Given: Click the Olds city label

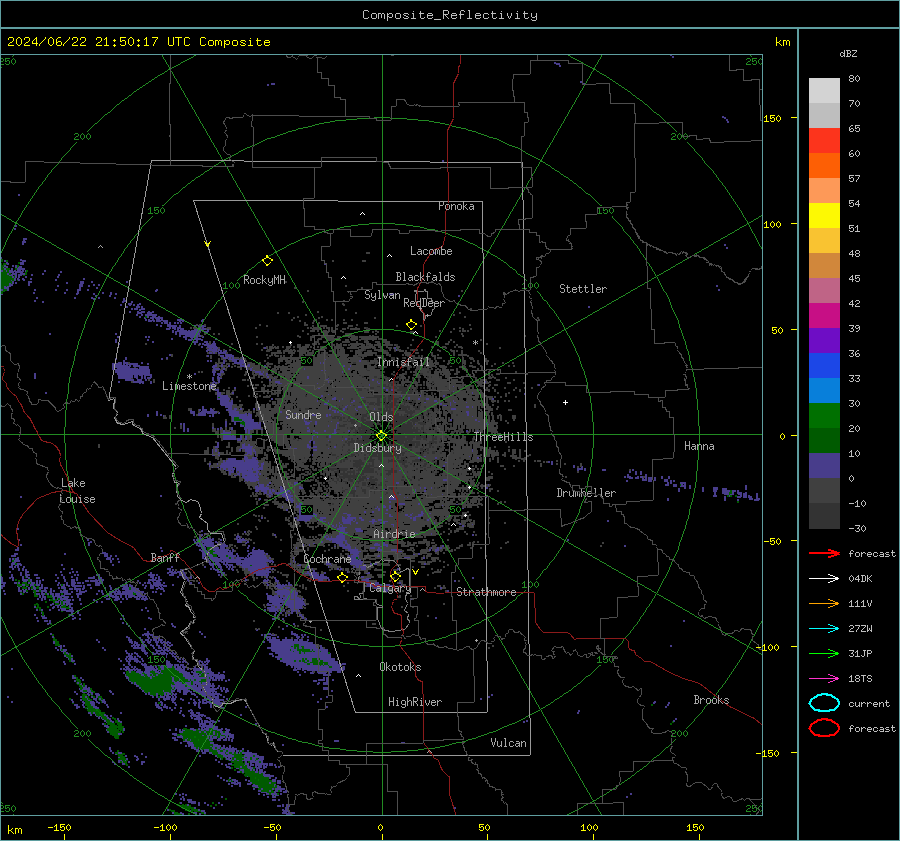Looking at the screenshot, I should [381, 417].
